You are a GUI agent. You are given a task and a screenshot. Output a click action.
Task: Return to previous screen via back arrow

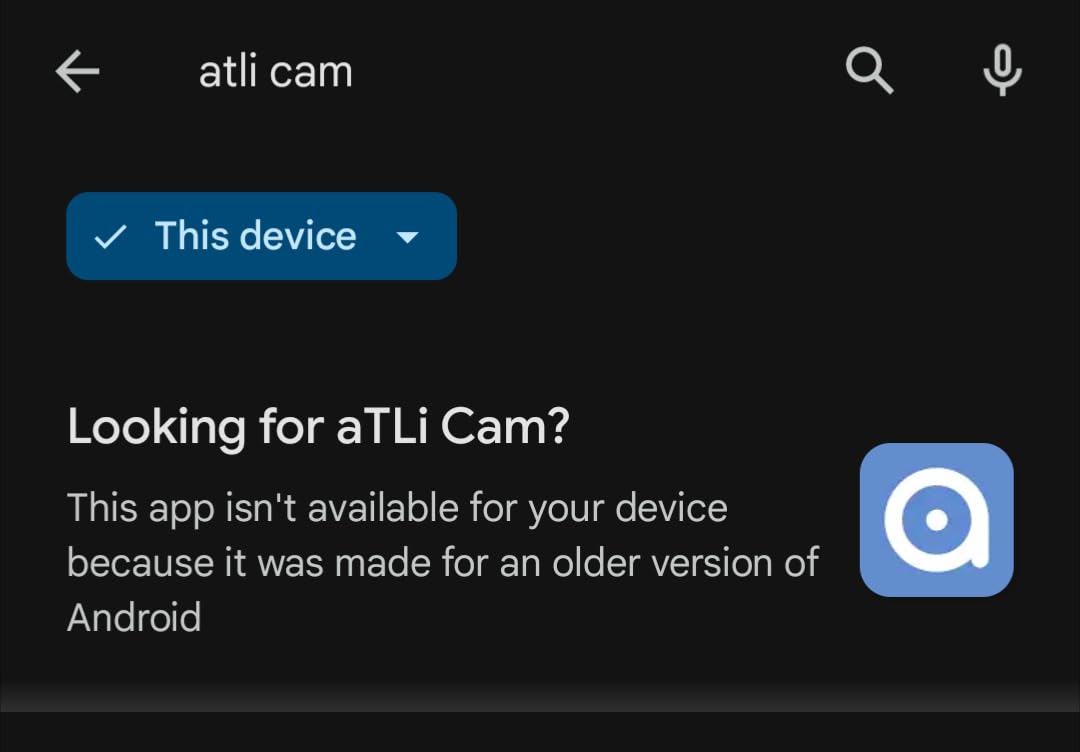[x=77, y=72]
